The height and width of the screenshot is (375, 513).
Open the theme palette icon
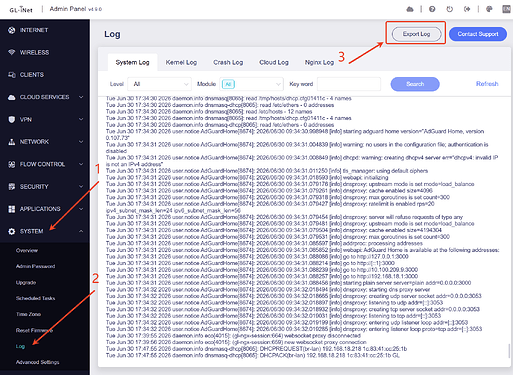pyautogui.click(x=489, y=9)
